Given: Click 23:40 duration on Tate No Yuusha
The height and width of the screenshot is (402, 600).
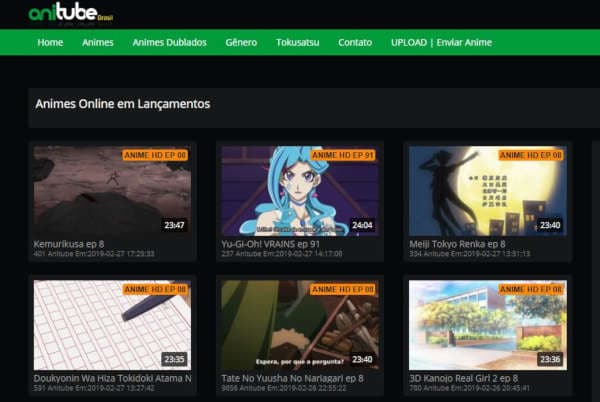Looking at the screenshot, I should [x=362, y=360].
